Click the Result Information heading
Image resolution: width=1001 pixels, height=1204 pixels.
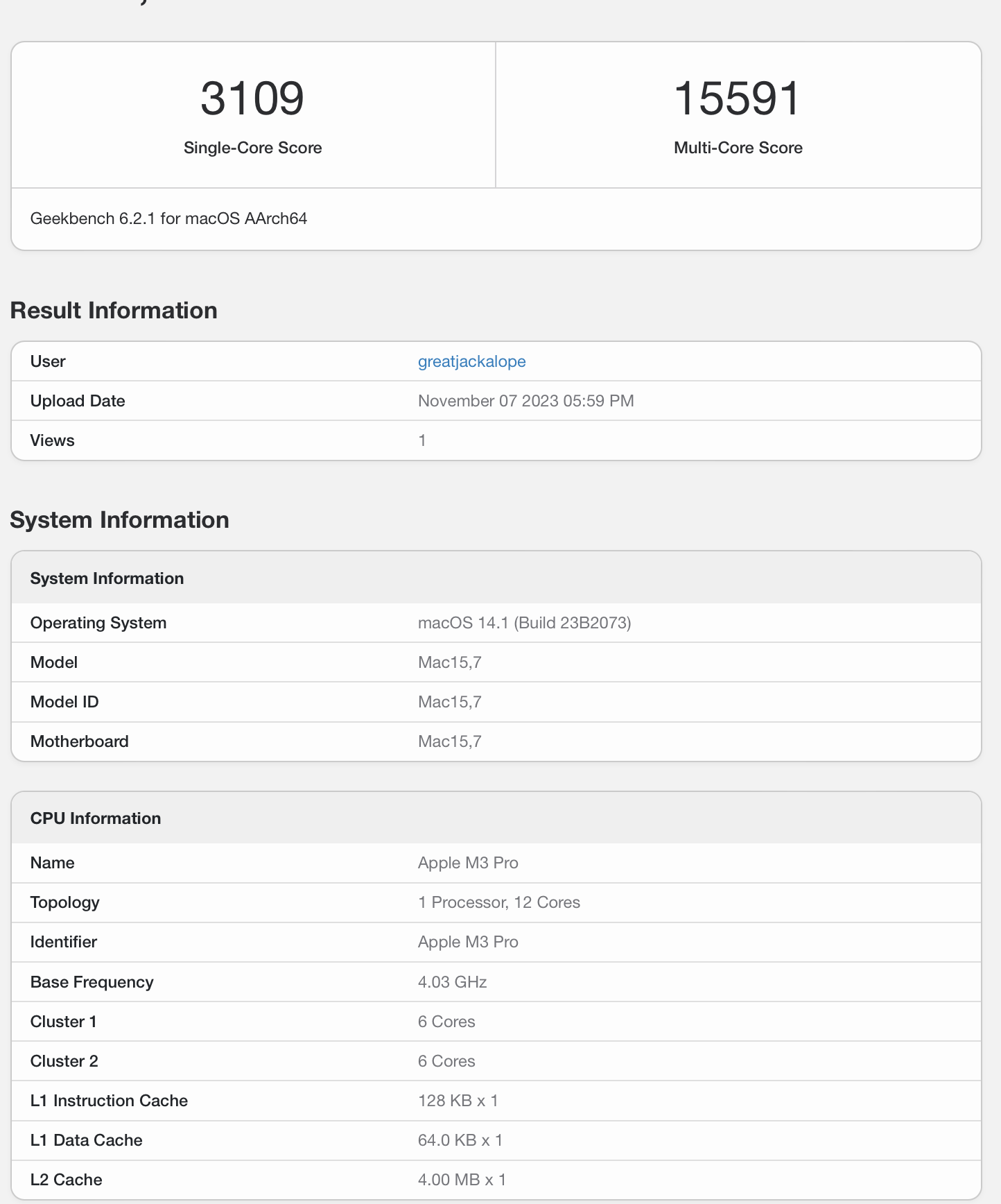point(114,310)
